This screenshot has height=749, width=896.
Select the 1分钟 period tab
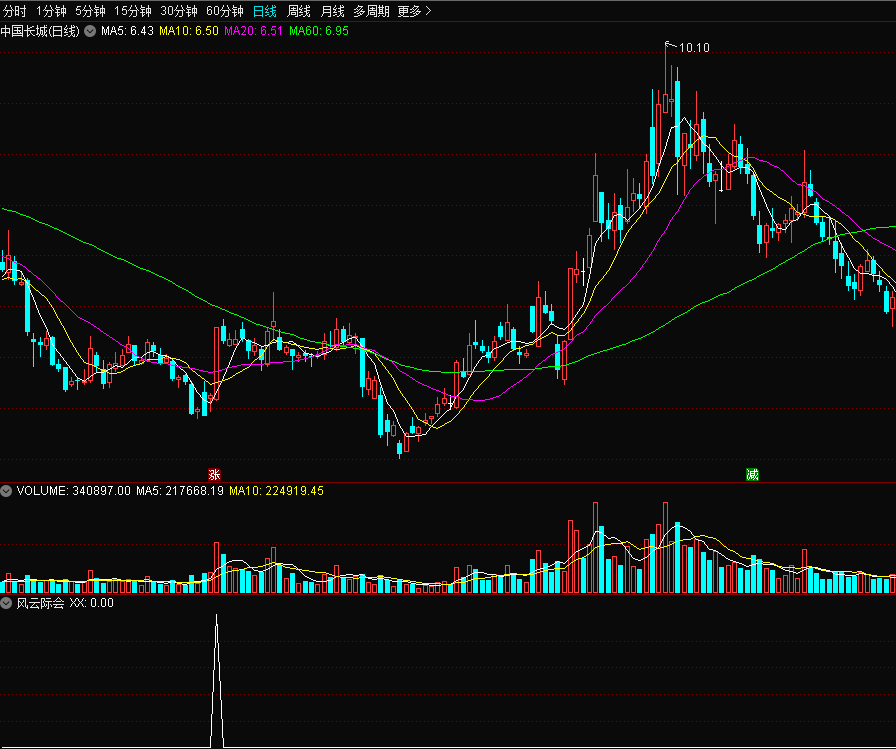pyautogui.click(x=51, y=11)
